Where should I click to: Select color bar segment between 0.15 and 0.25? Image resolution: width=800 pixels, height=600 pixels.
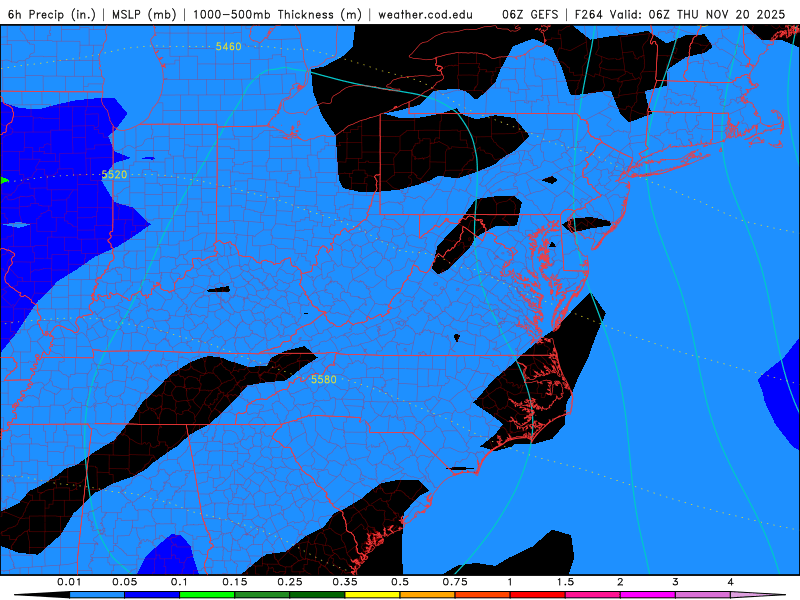(x=262, y=595)
